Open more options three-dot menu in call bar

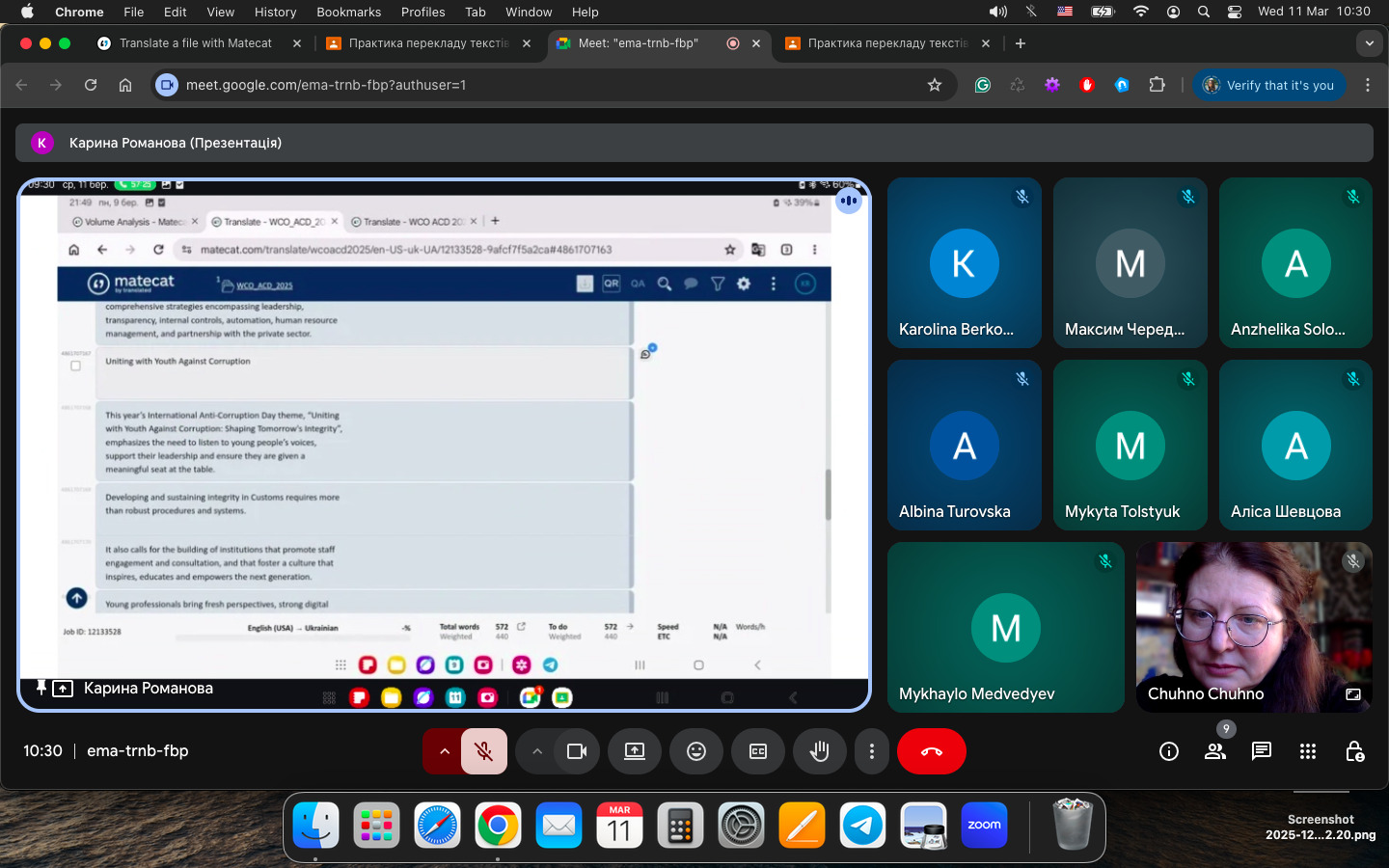tap(871, 751)
